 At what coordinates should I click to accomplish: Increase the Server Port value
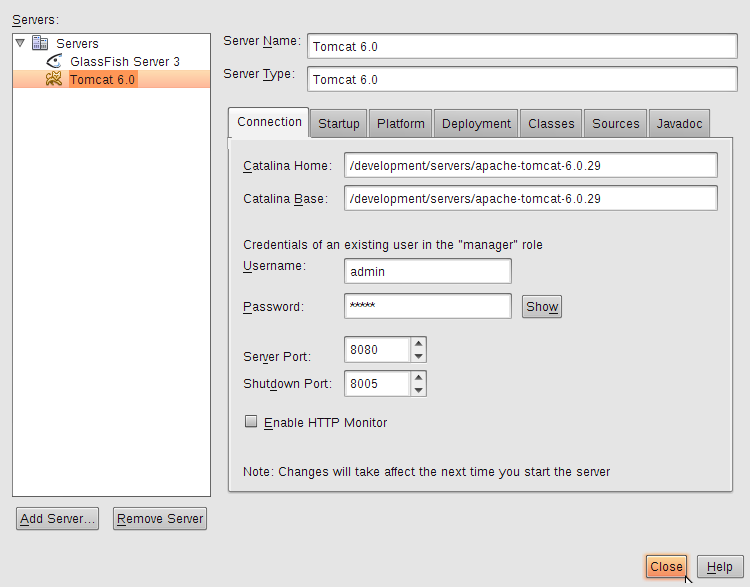coord(419,343)
